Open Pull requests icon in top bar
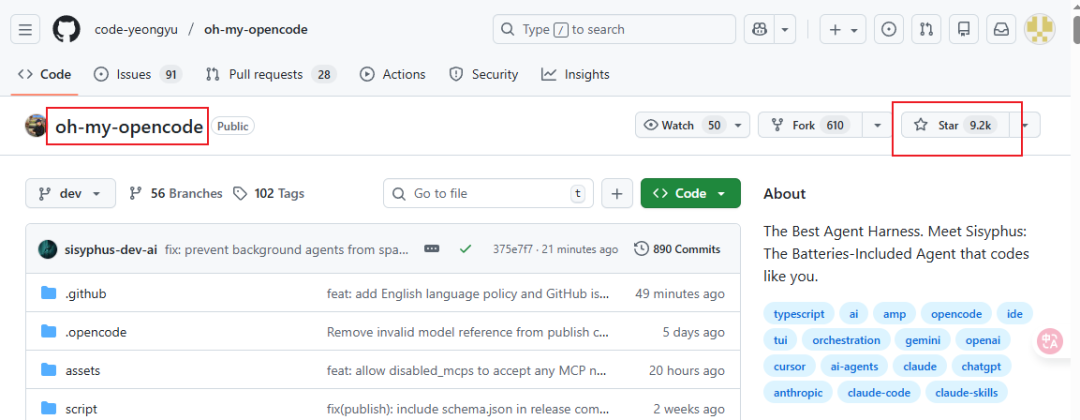The width and height of the screenshot is (1080, 420). (926, 30)
